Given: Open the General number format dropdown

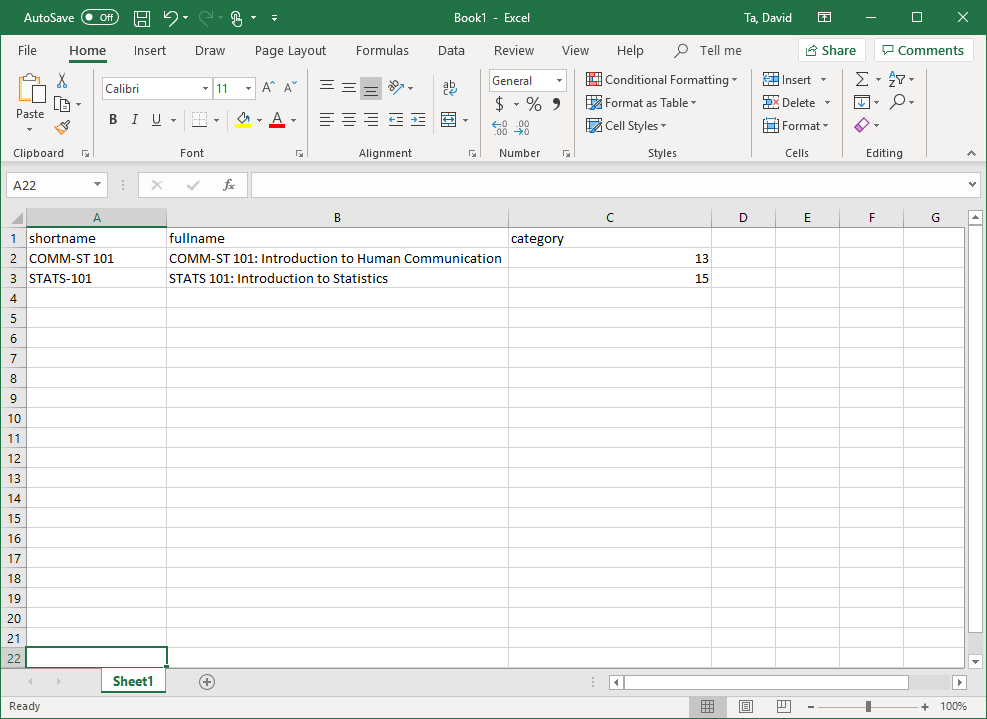Looking at the screenshot, I should pos(559,81).
